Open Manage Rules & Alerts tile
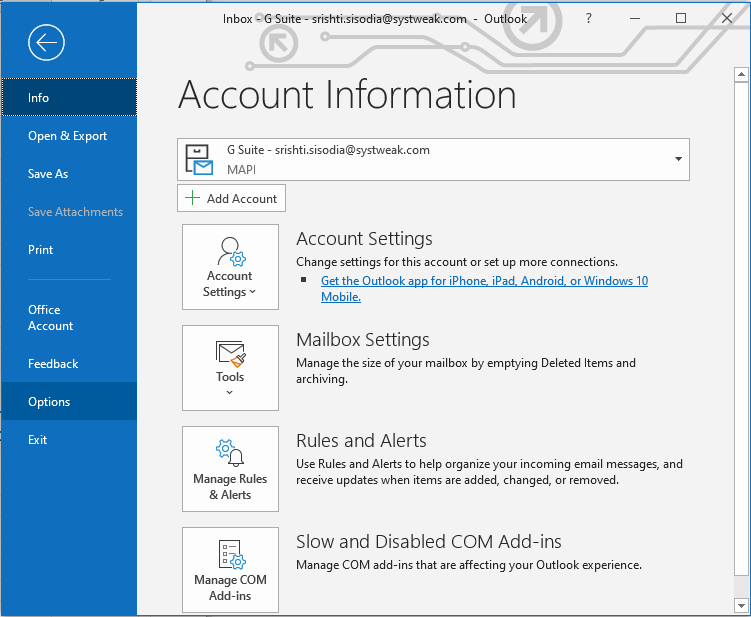This screenshot has width=751, height=617. pyautogui.click(x=230, y=469)
